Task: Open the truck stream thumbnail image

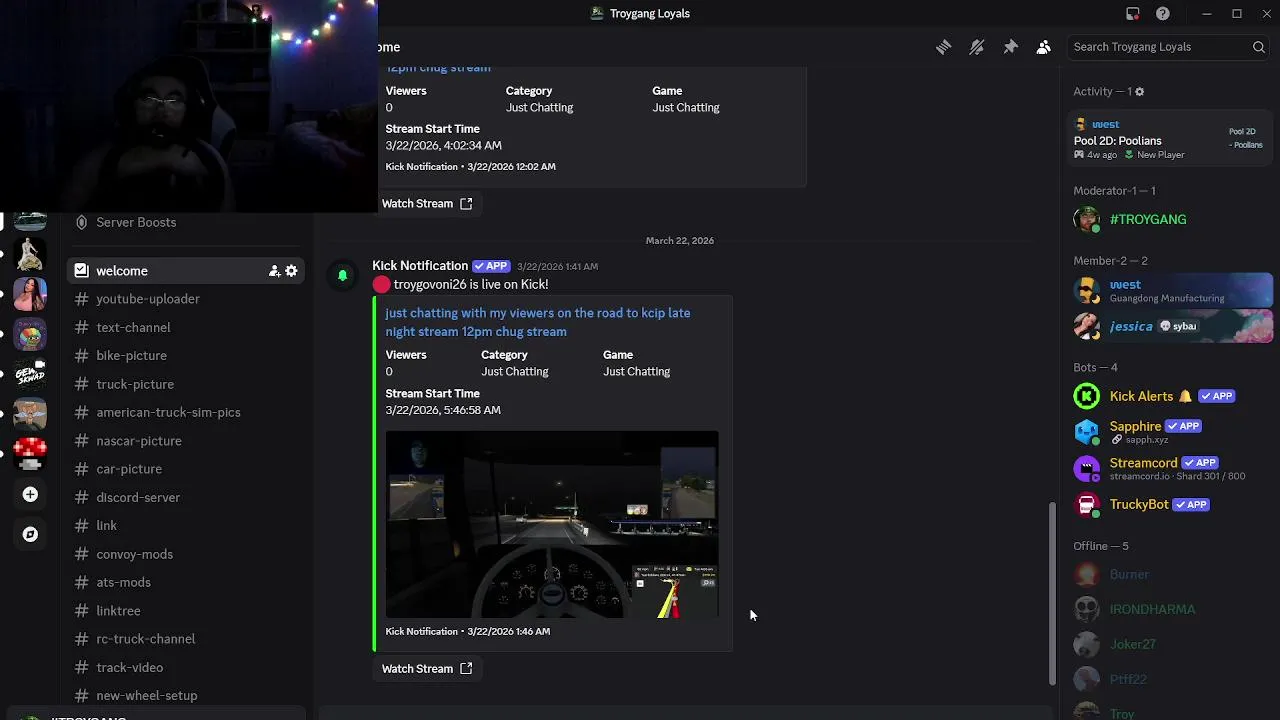Action: tap(552, 524)
